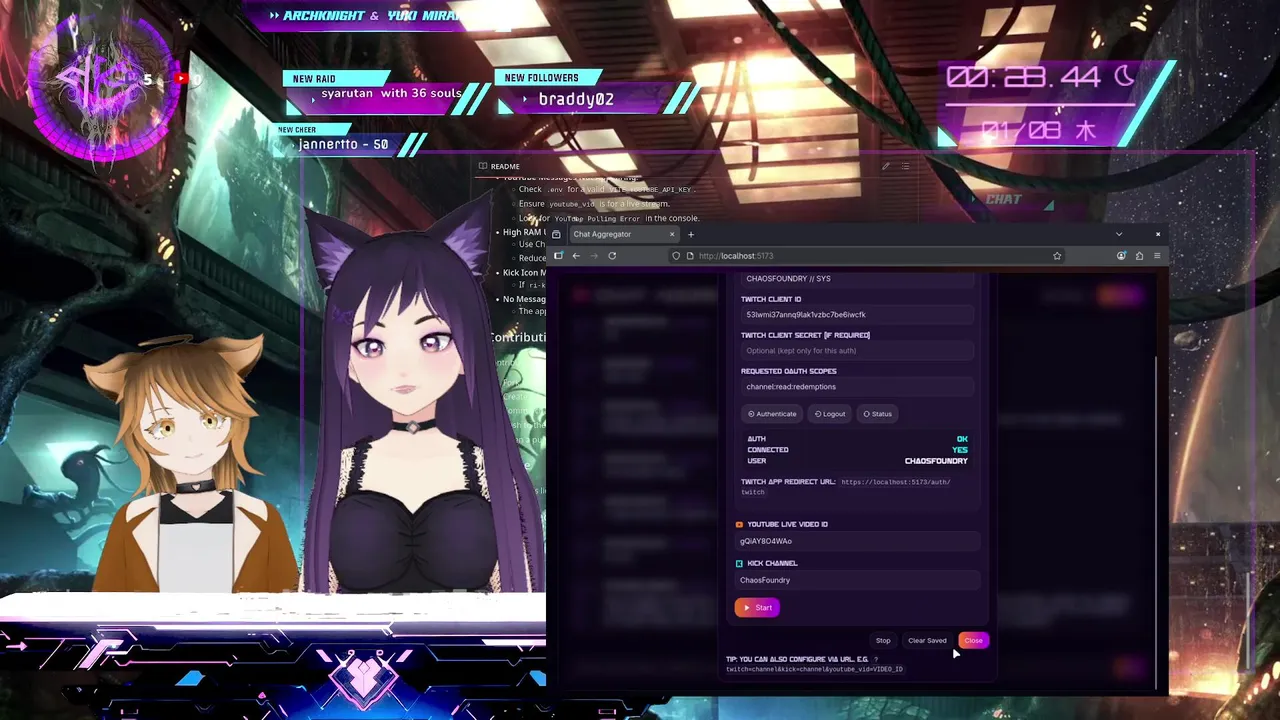
Task: Click the Twitch Client Secret field
Action: click(x=857, y=350)
